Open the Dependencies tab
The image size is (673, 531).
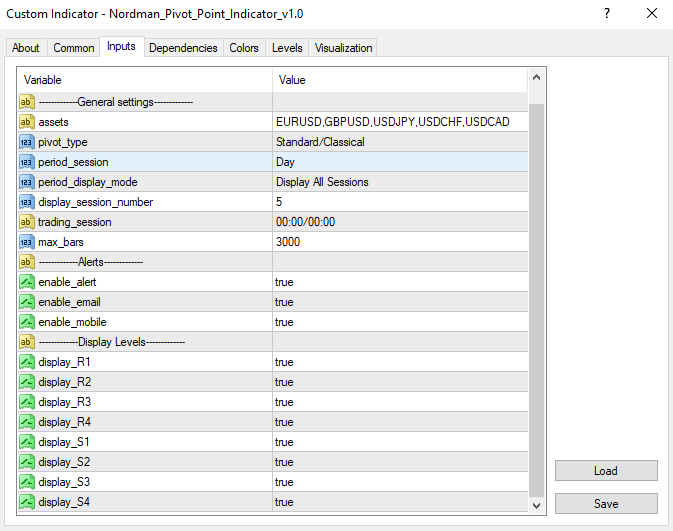pyautogui.click(x=183, y=48)
